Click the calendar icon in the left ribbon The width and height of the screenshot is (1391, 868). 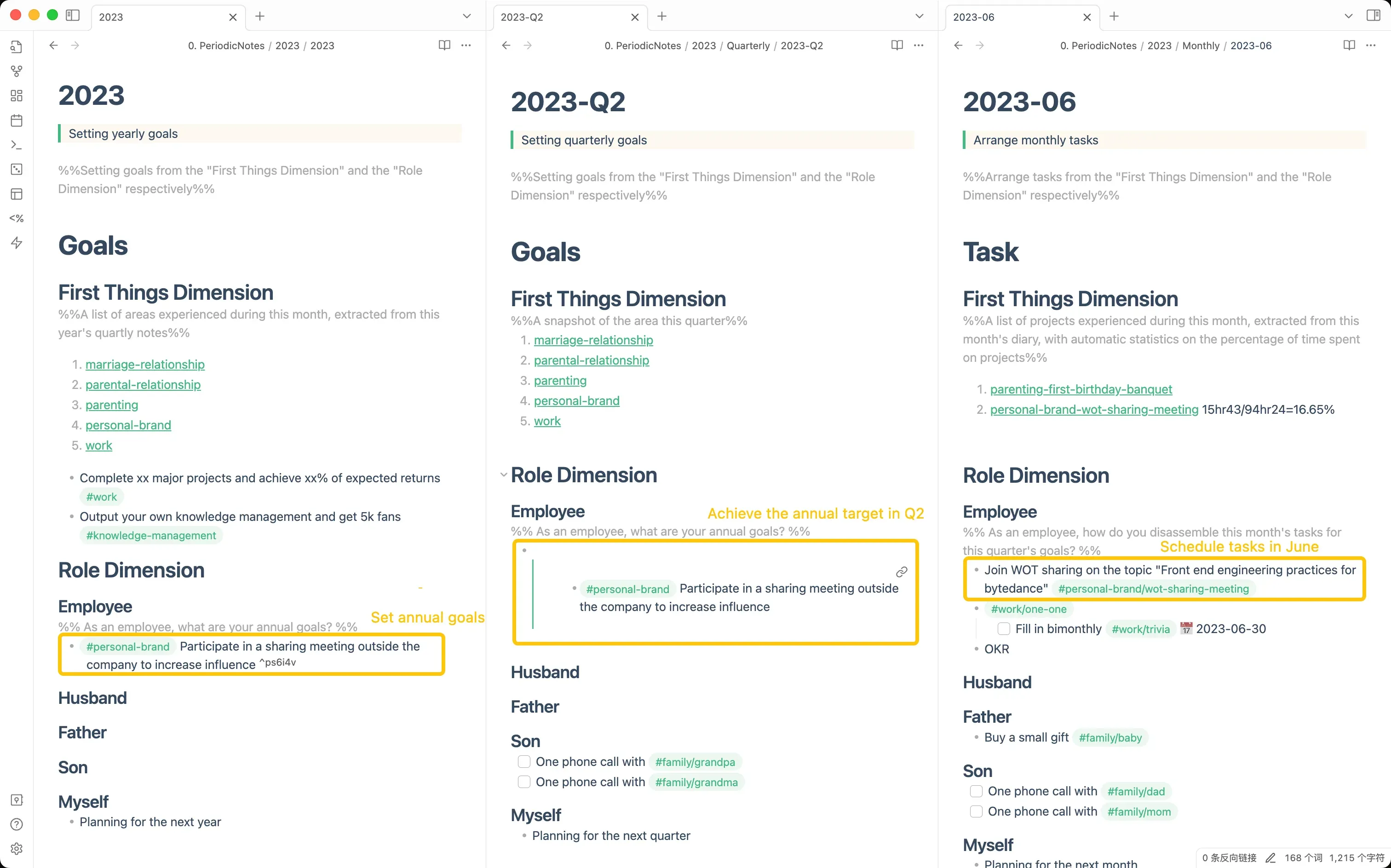click(17, 120)
